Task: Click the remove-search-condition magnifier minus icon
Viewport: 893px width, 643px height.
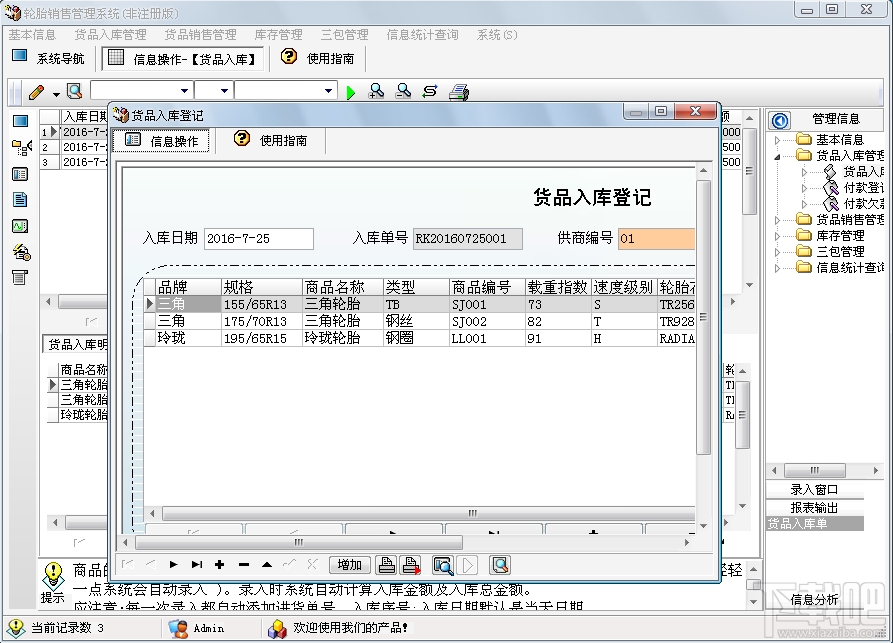Action: pos(403,91)
